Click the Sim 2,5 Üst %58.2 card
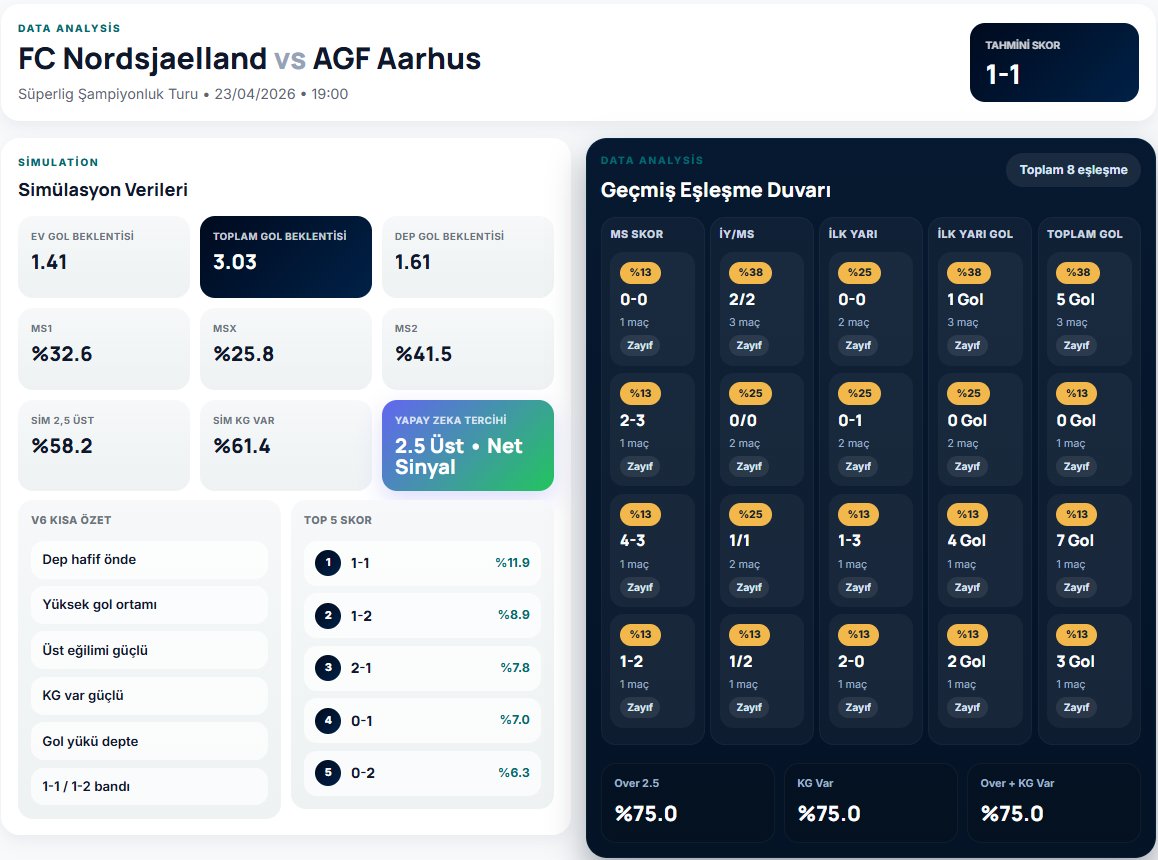 point(103,445)
